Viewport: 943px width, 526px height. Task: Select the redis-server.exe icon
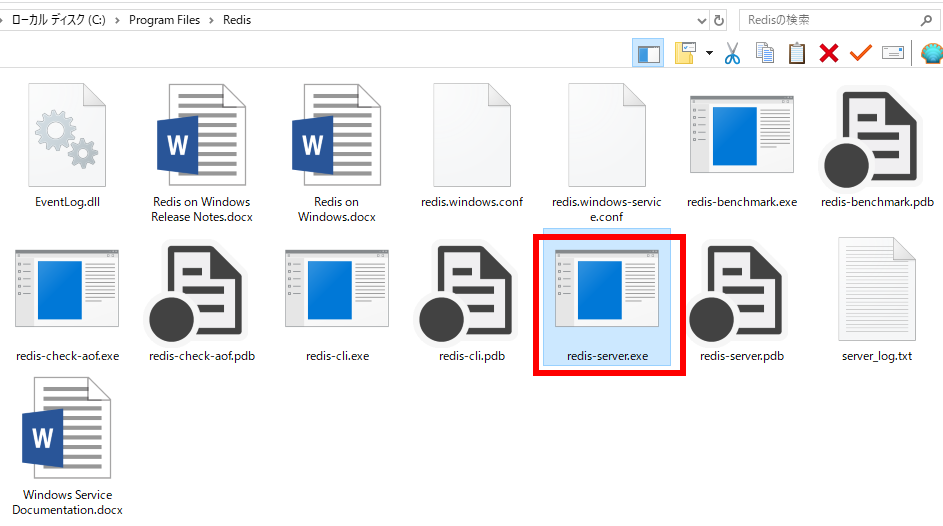(607, 289)
